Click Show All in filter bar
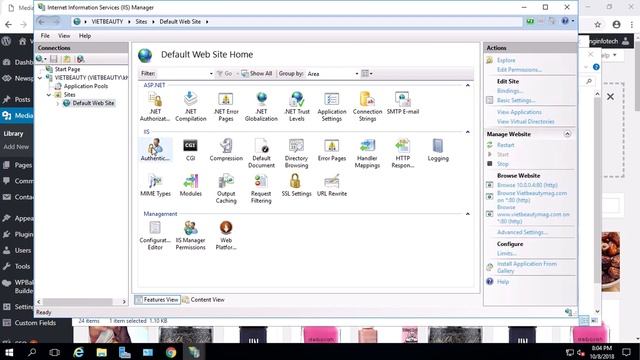 [257, 73]
